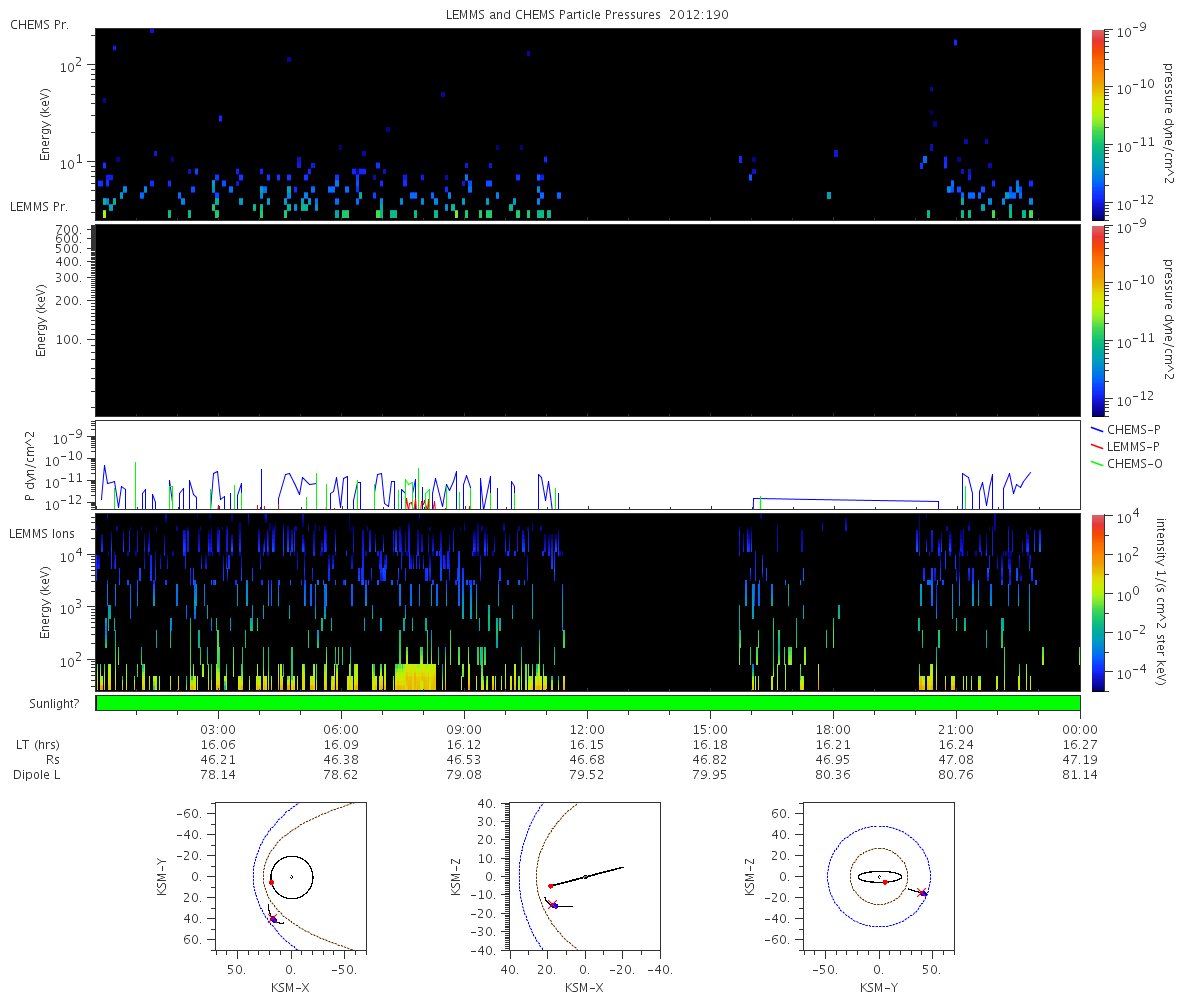Screen dimensions: 1200x1000
Task: Click the green CHEMS-O legend entry
Action: pos(1136,463)
